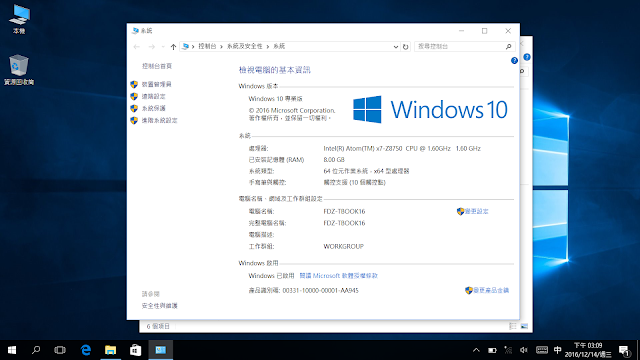Viewport: 640px width, 360px height.
Task: Switch background window to large icons view
Action: click(524, 326)
